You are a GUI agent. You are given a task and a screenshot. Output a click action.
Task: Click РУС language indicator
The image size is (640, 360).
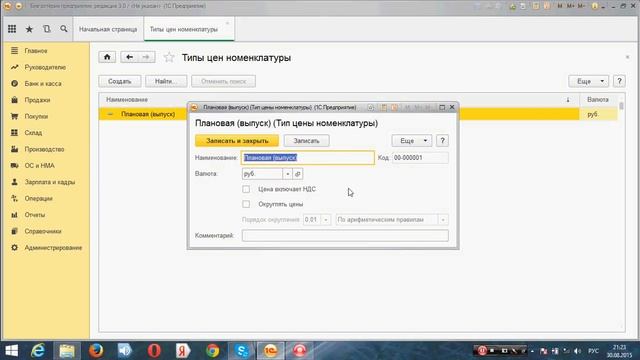[593, 351]
